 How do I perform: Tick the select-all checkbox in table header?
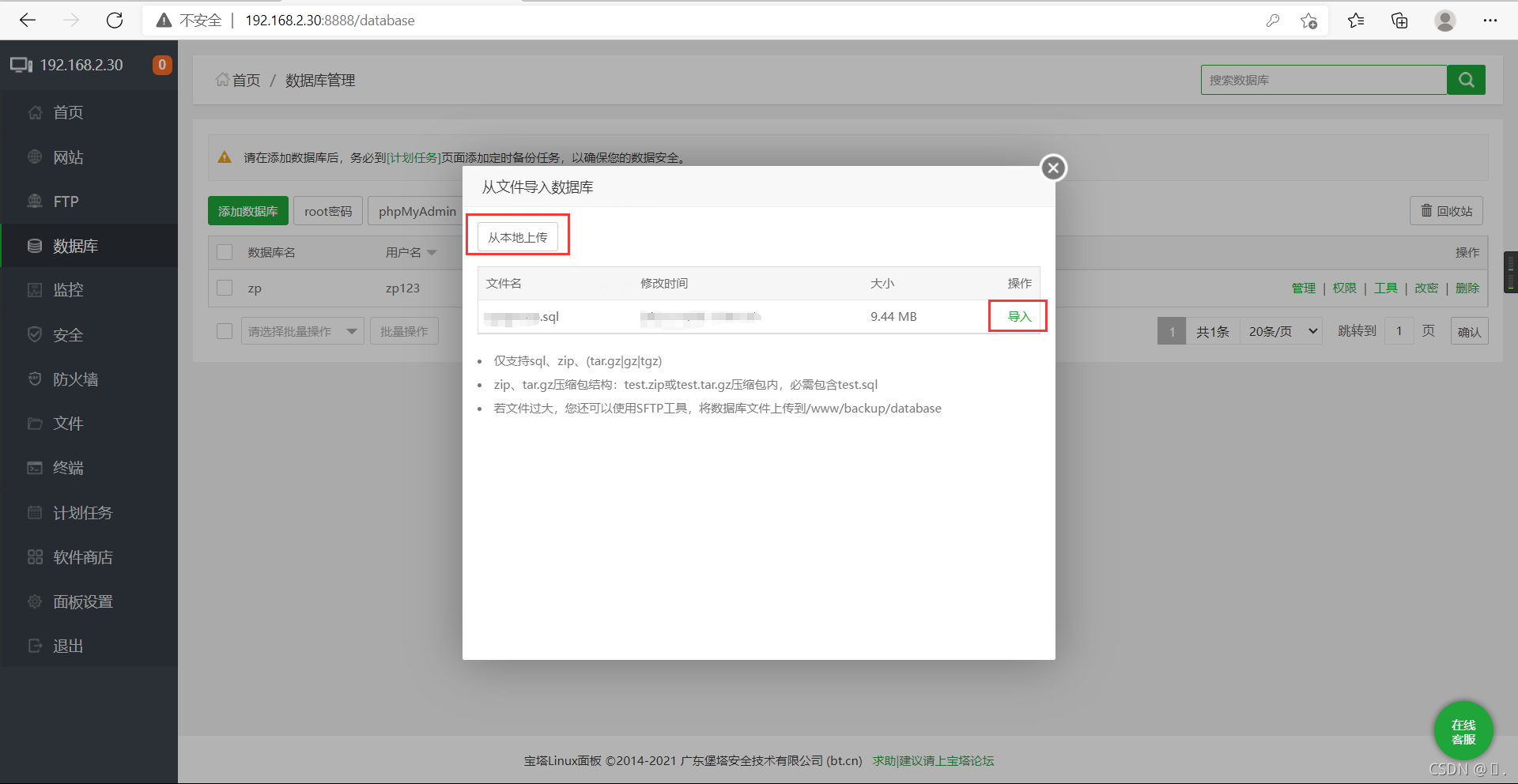(225, 252)
